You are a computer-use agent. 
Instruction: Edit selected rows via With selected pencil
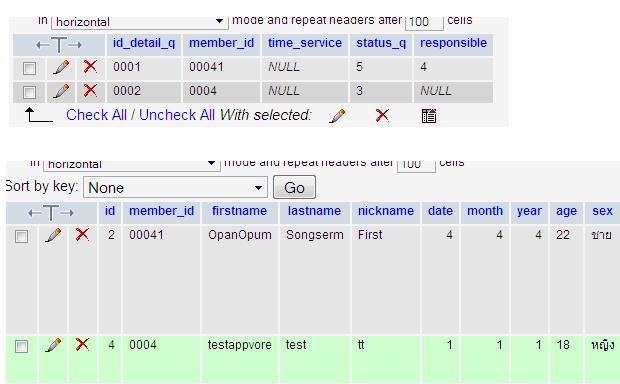(x=337, y=116)
